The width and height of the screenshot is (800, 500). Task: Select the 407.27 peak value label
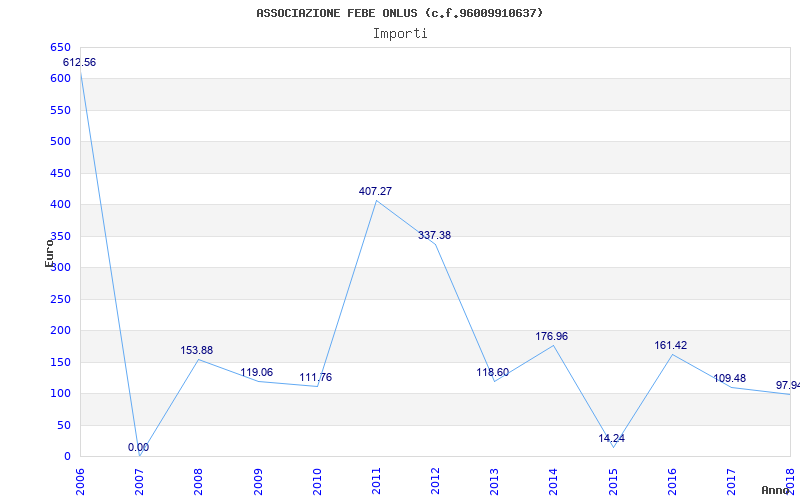[x=375, y=190]
